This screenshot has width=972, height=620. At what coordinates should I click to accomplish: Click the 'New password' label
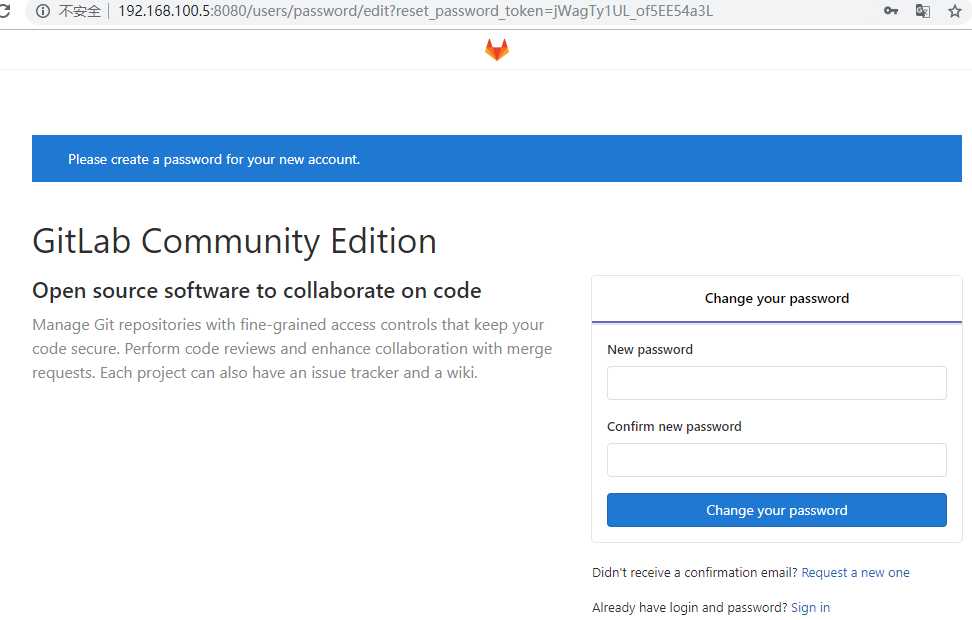(x=650, y=349)
